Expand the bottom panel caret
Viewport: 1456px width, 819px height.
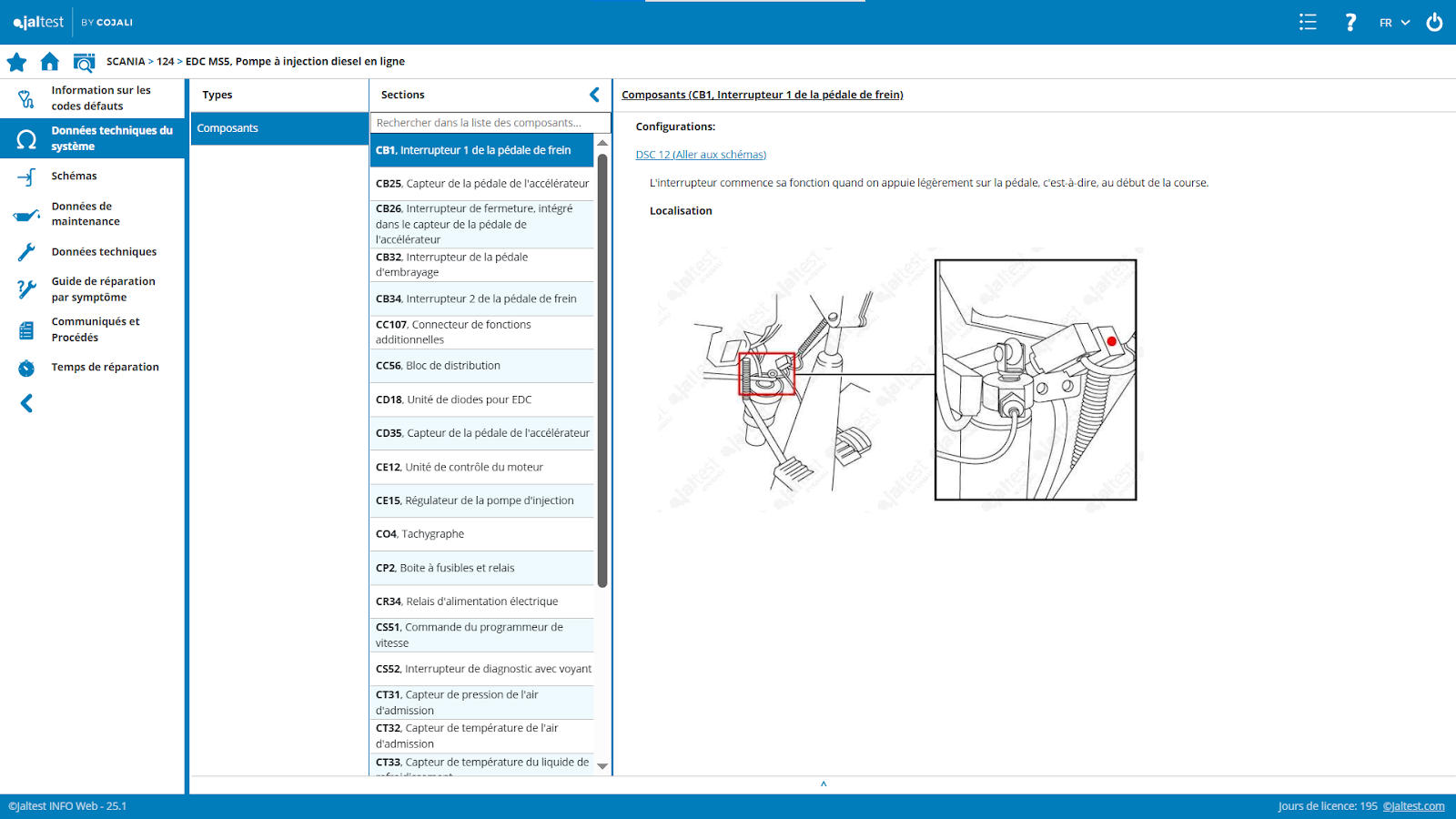(x=824, y=784)
